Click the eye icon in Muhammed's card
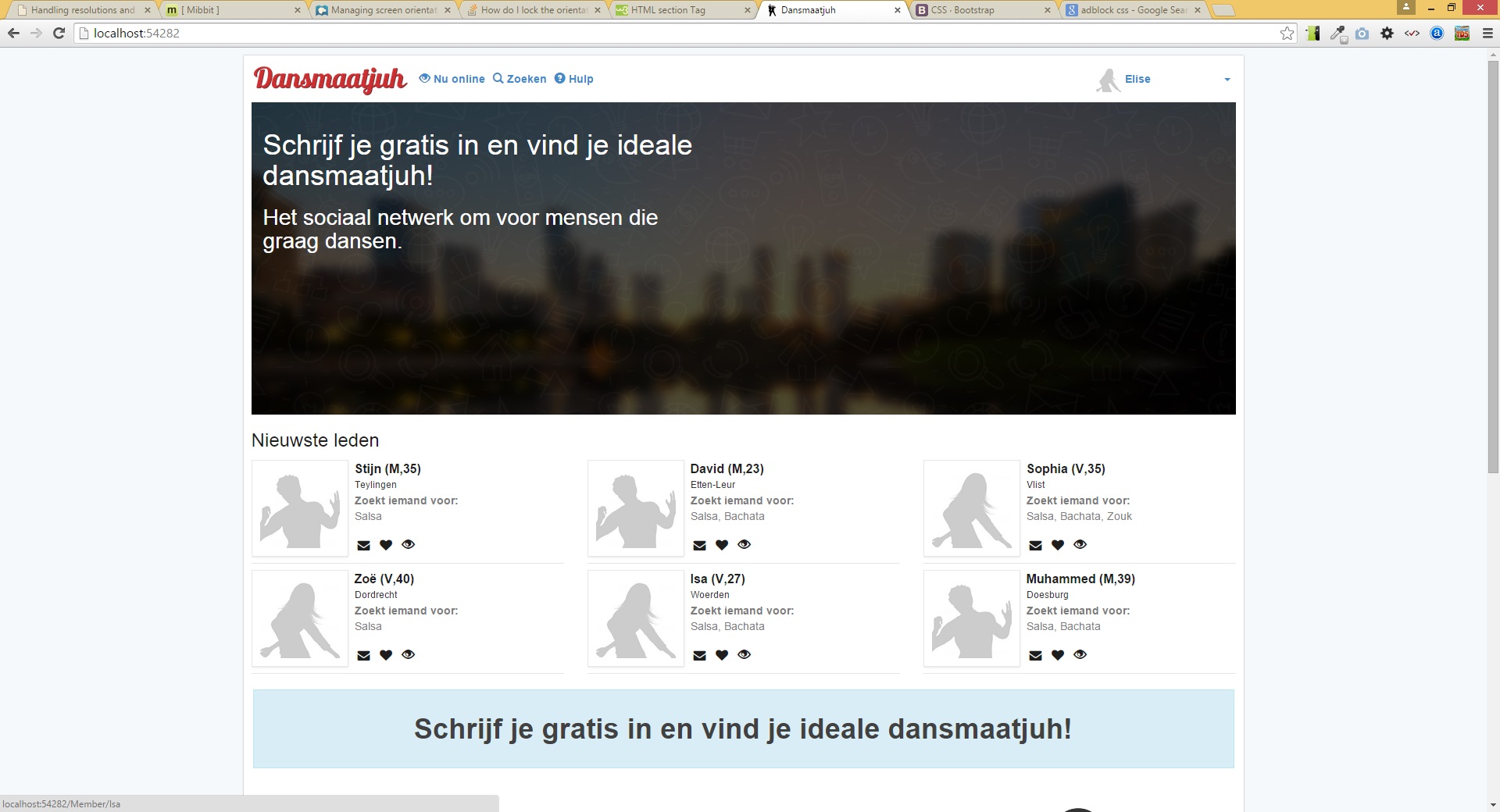The image size is (1500, 812). point(1080,655)
